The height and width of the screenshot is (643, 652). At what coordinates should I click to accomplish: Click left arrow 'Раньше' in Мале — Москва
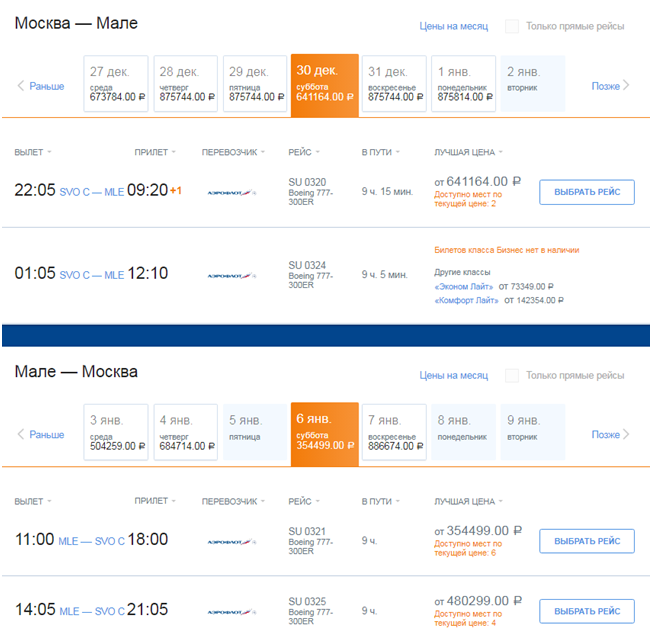coord(41,434)
